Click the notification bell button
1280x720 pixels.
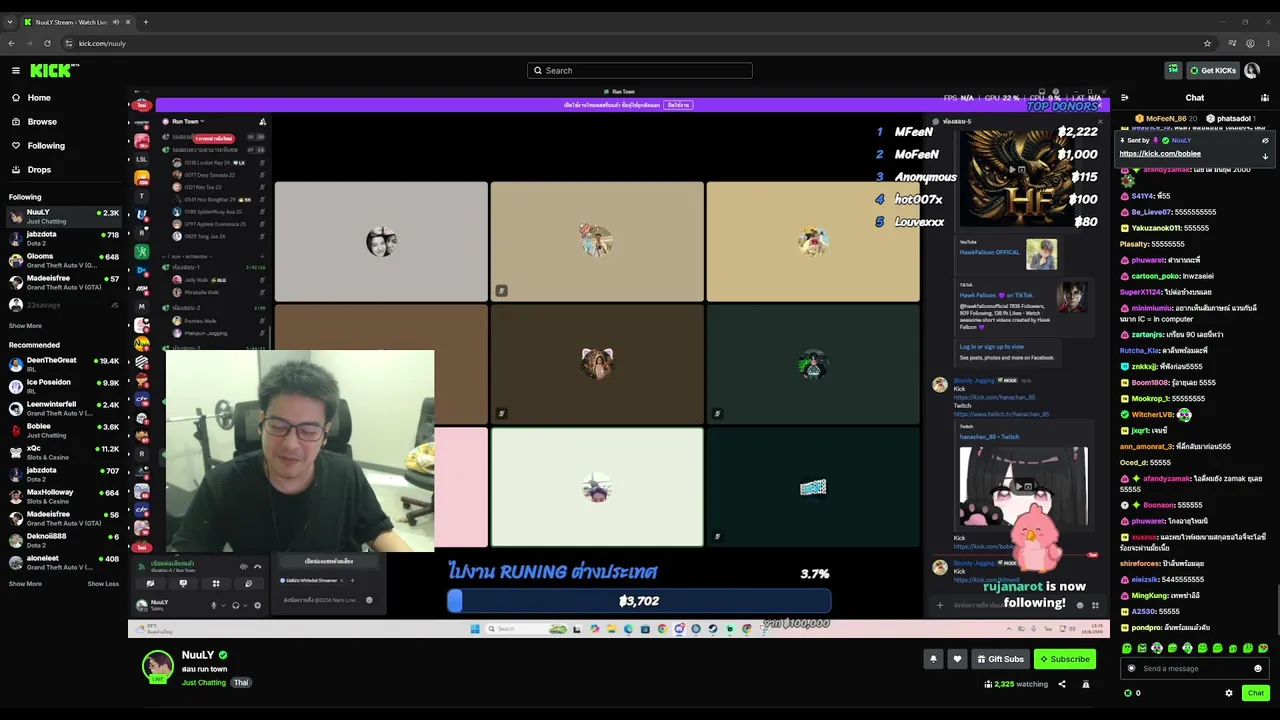[x=933, y=659]
